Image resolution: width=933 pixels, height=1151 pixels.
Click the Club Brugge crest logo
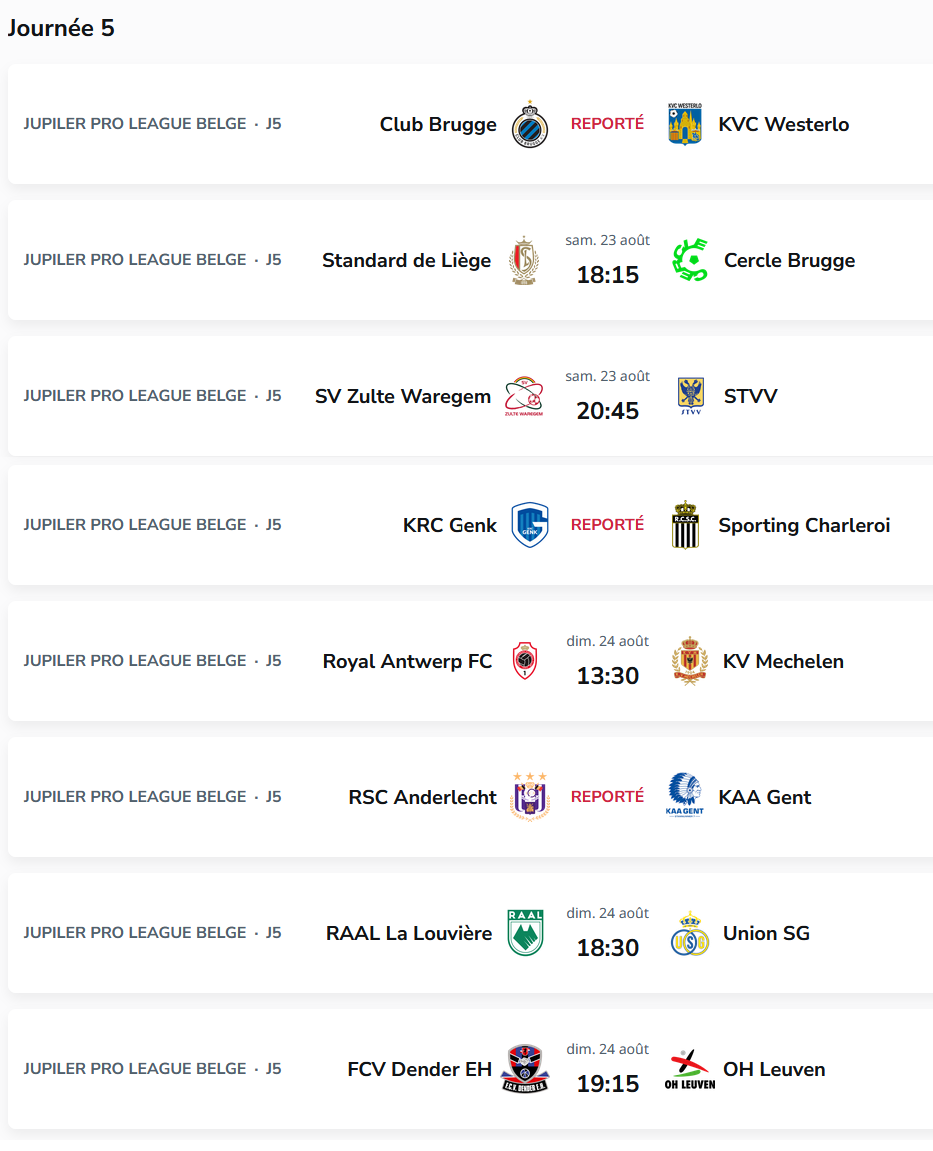pos(529,124)
